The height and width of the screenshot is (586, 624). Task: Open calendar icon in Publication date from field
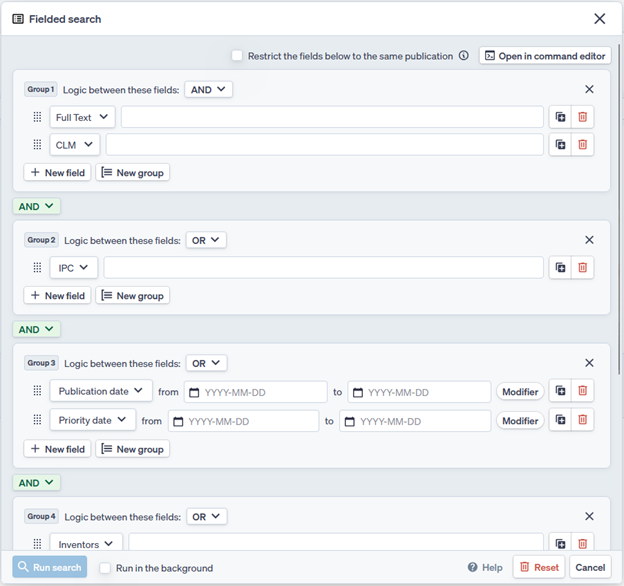[x=194, y=393]
